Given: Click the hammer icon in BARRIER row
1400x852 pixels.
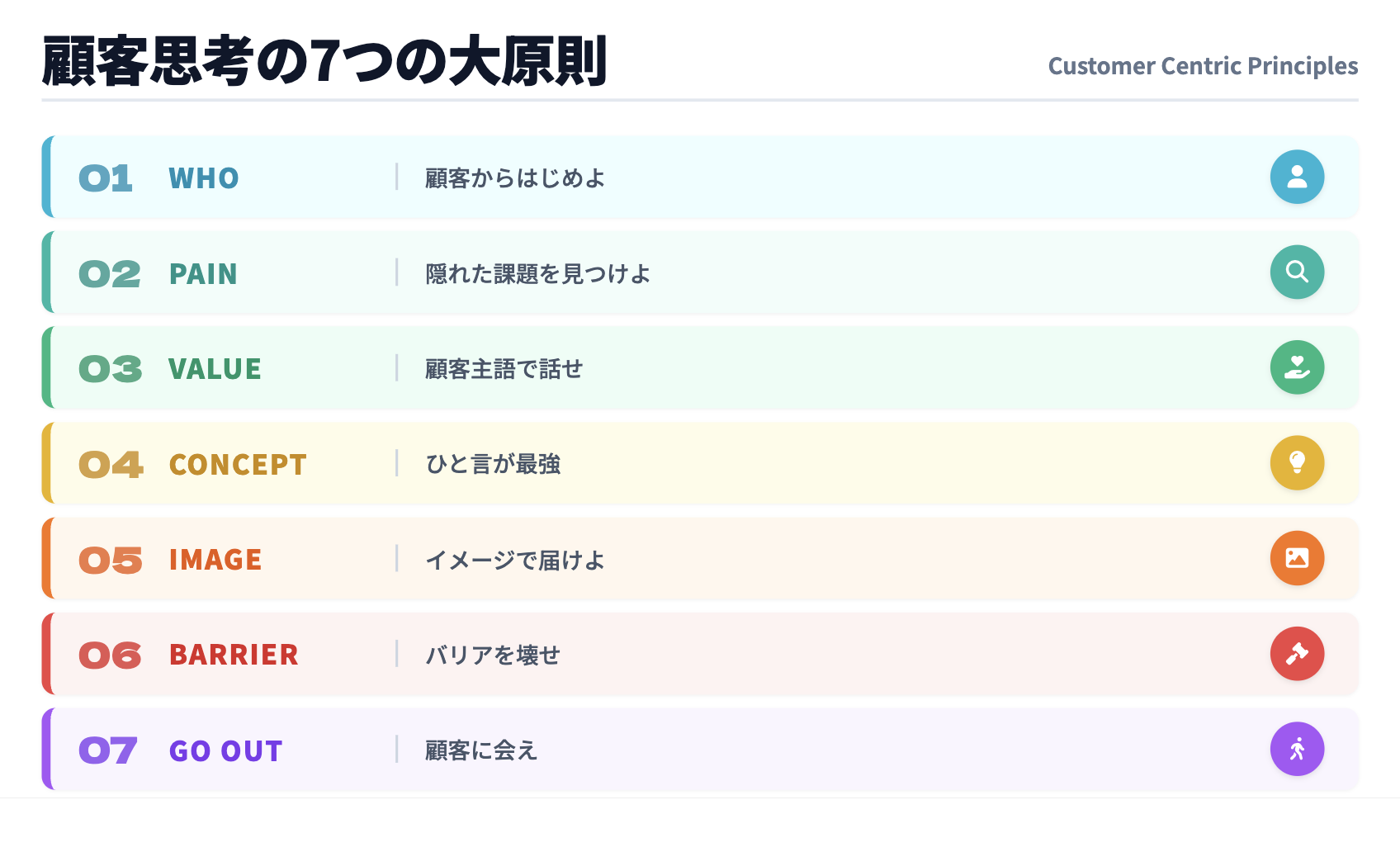Looking at the screenshot, I should pyautogui.click(x=1297, y=654).
